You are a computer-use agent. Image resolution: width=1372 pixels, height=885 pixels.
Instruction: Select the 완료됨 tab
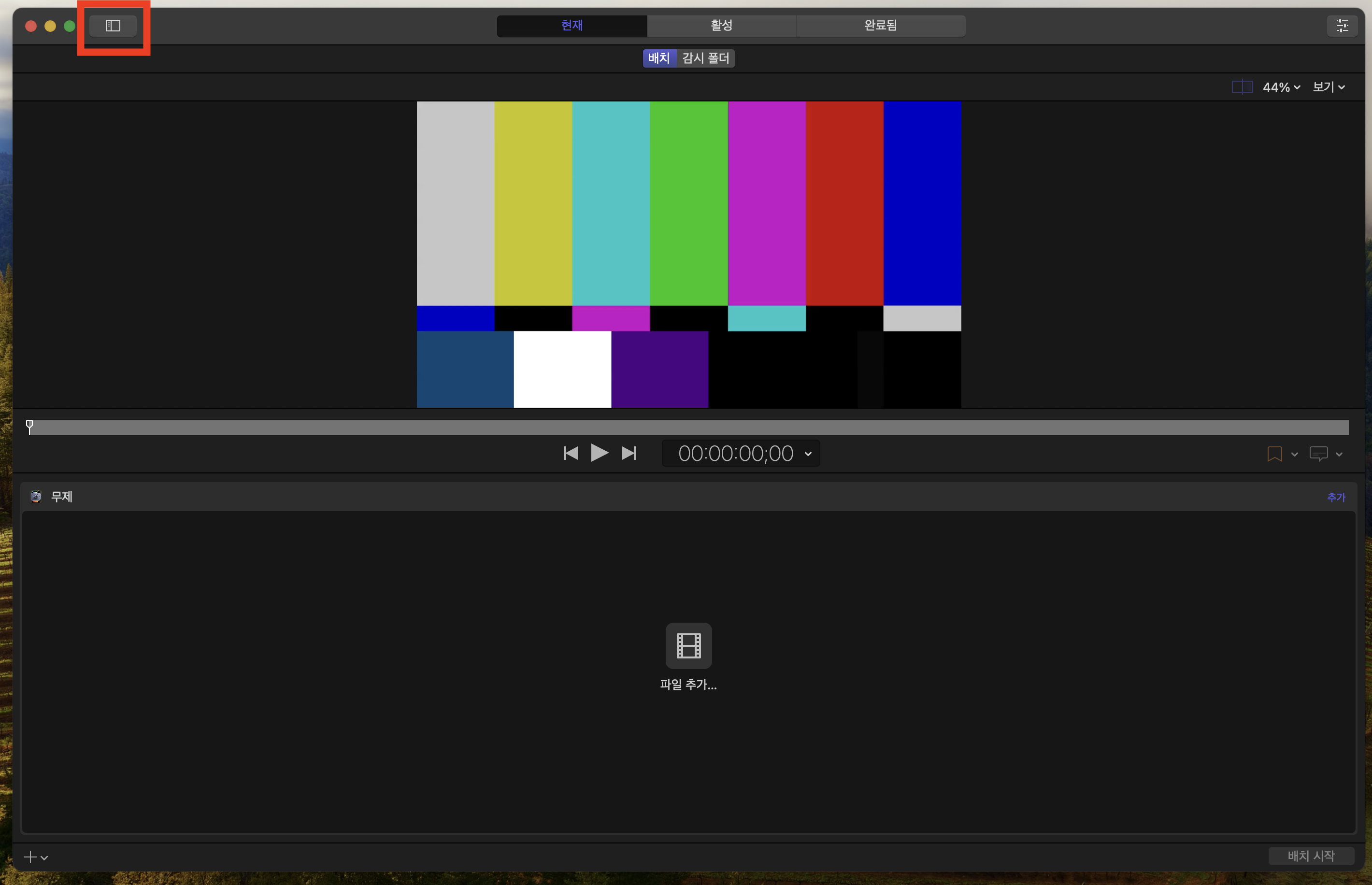[880, 26]
